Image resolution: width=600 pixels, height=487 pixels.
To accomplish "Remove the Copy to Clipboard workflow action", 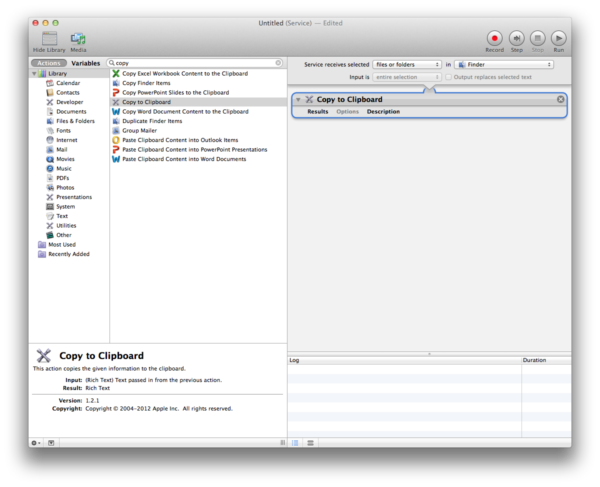I will coord(561,99).
